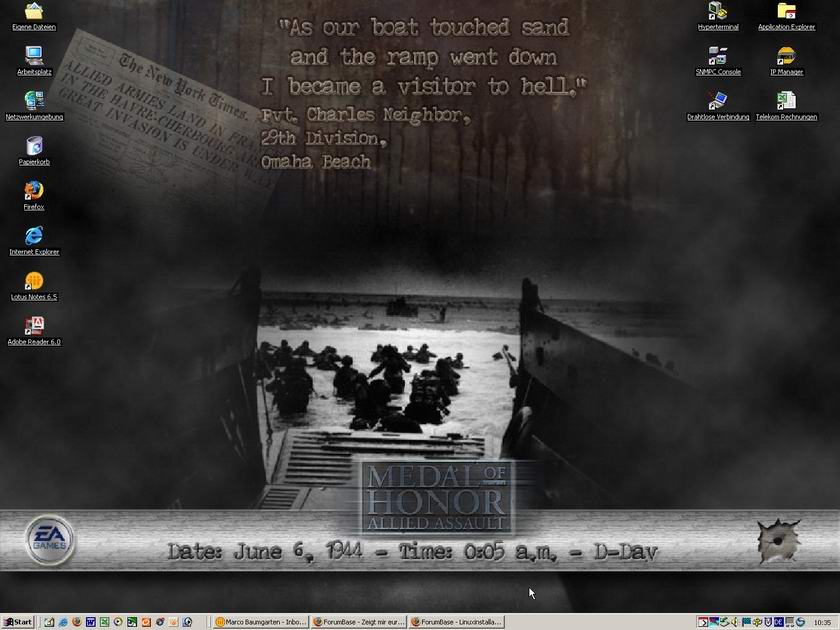Switch to ForumBase Linuxinstalla... taskbar window
This screenshot has width=840, height=630.
456,622
